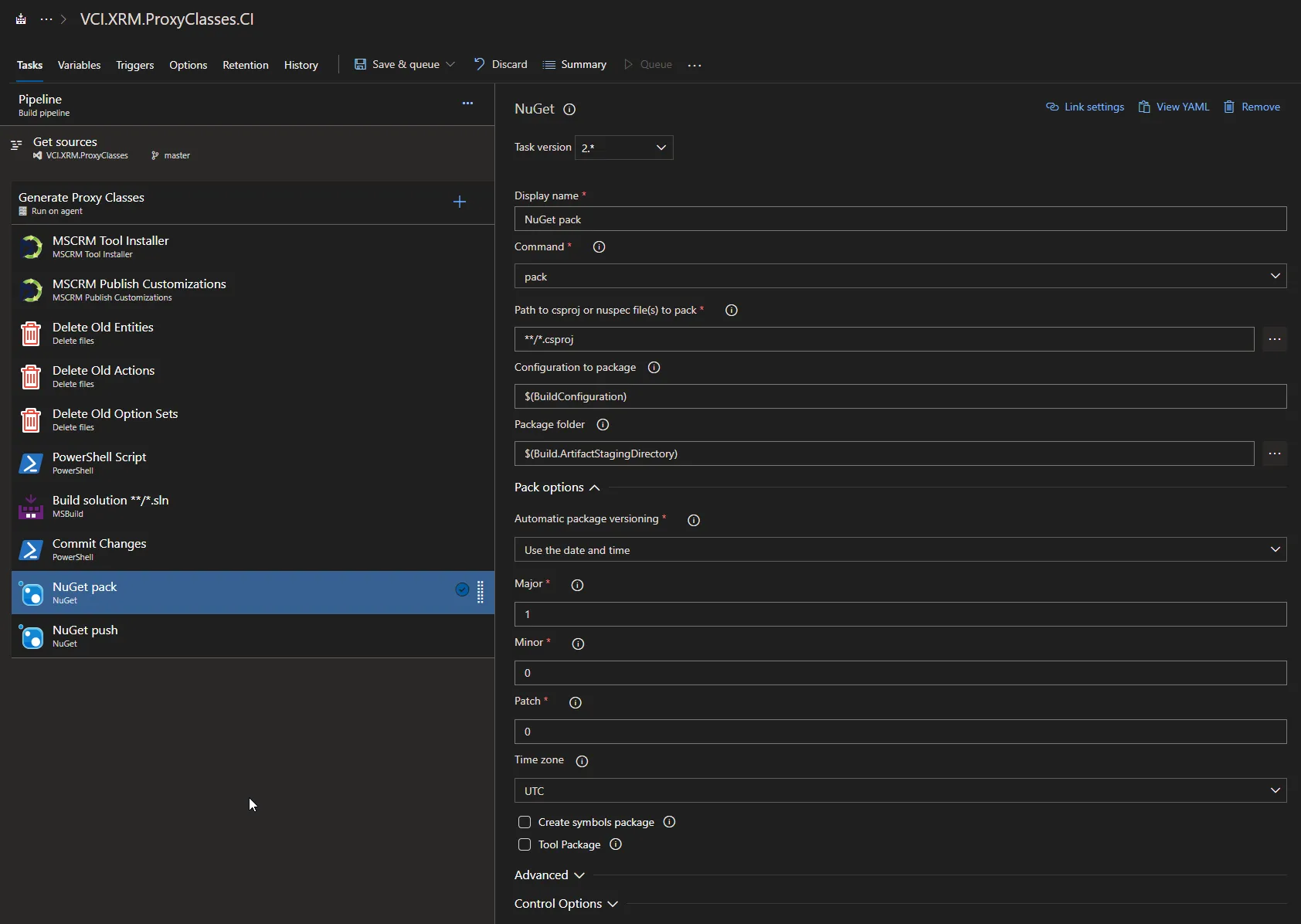Click the Display name input field
The image size is (1301, 924).
[900, 219]
